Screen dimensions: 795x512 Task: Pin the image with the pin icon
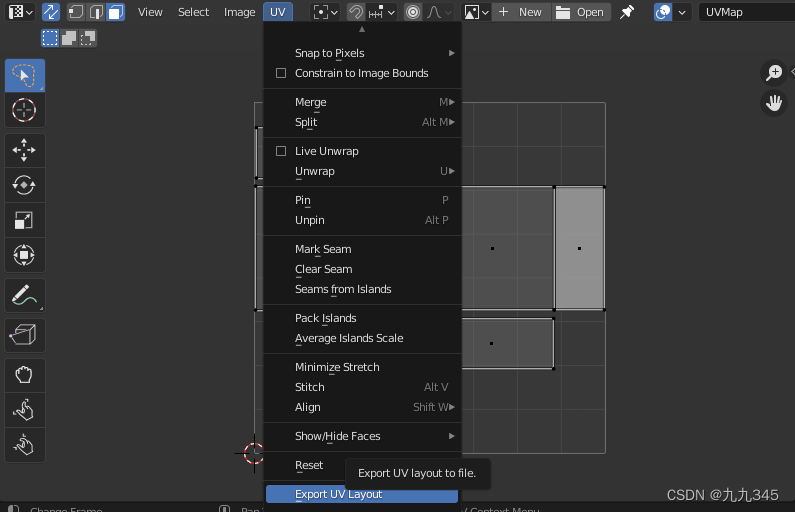coord(627,12)
